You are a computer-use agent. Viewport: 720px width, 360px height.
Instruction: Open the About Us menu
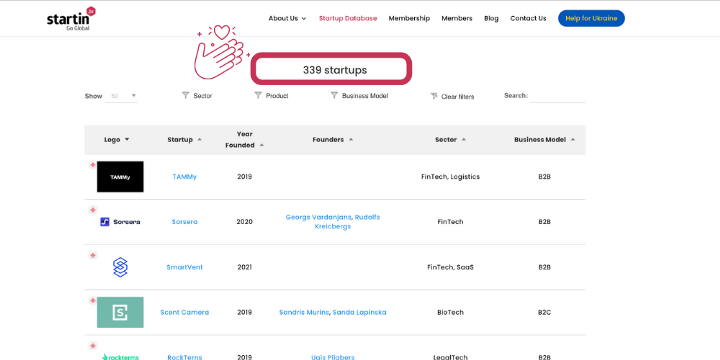point(287,18)
